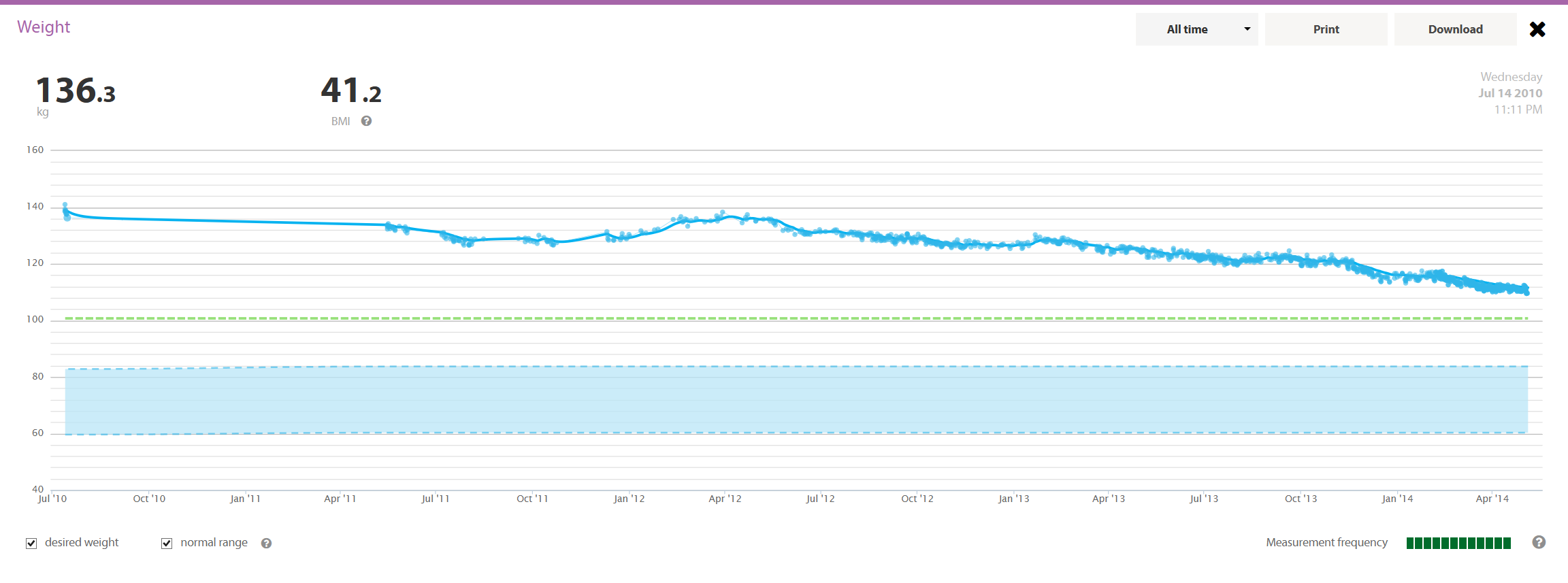Click the Wednesday weekday text

coord(1512,77)
